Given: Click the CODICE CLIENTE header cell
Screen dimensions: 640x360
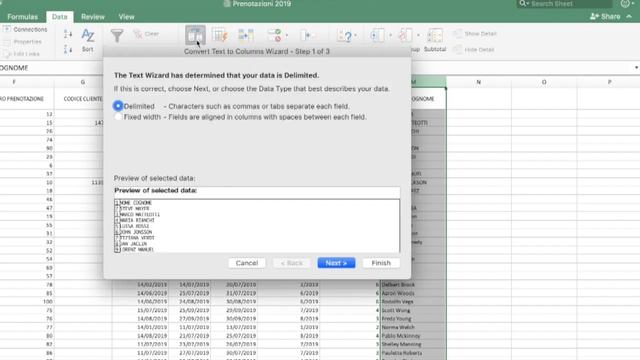Looking at the screenshot, I should click(83, 99).
